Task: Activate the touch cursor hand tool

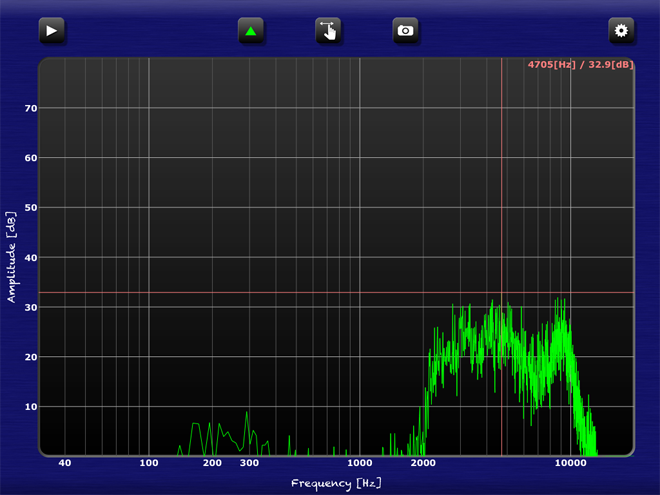Action: point(328,31)
